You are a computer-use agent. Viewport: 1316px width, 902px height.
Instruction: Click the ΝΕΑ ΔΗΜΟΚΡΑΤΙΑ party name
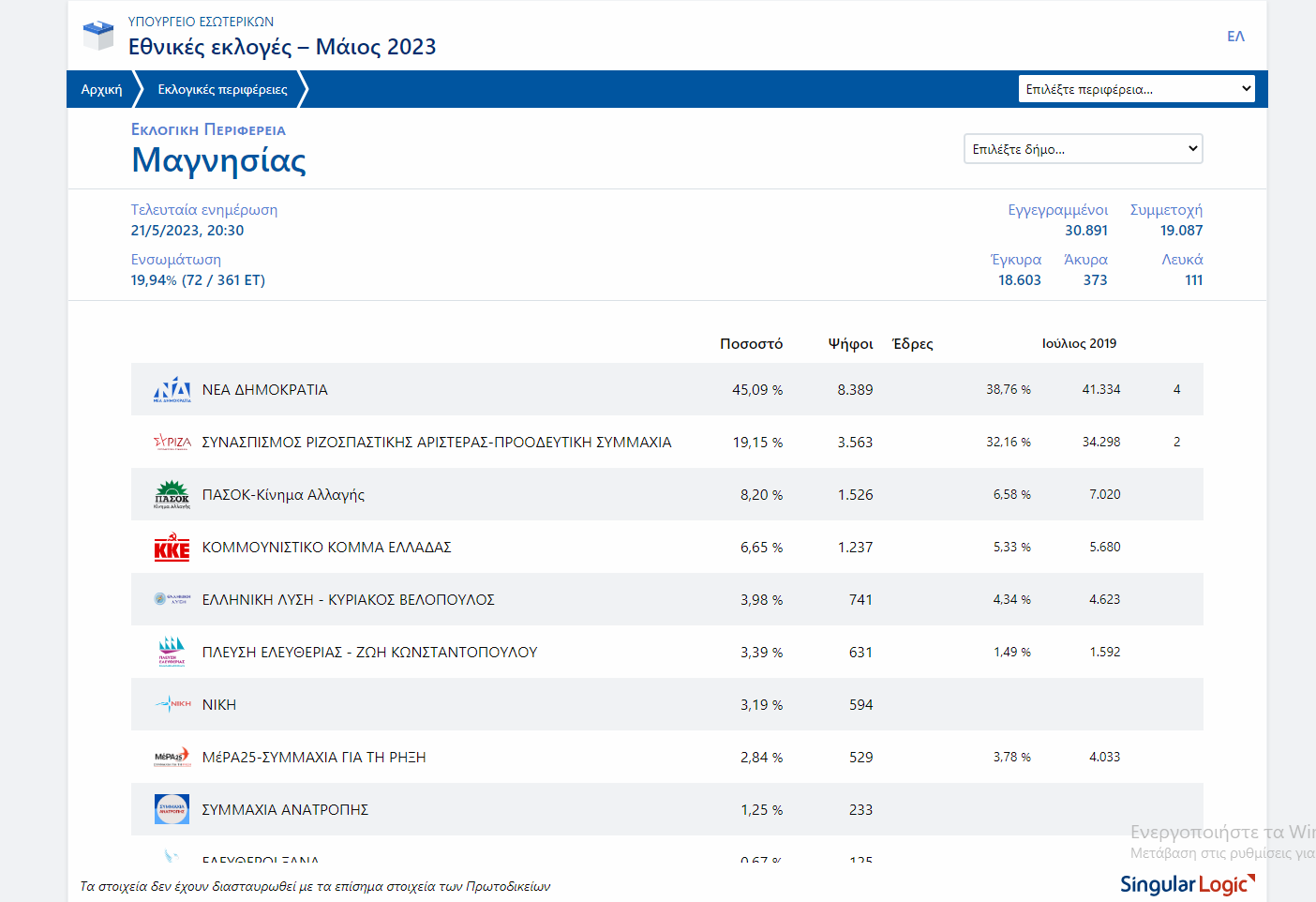[x=265, y=390]
